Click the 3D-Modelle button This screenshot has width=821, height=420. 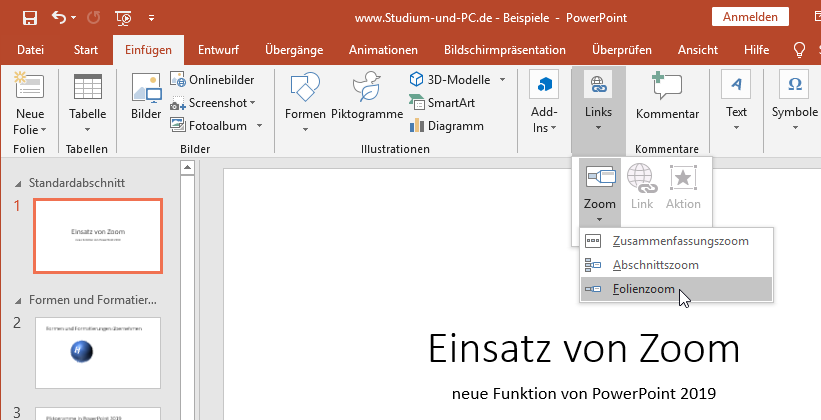coord(450,80)
